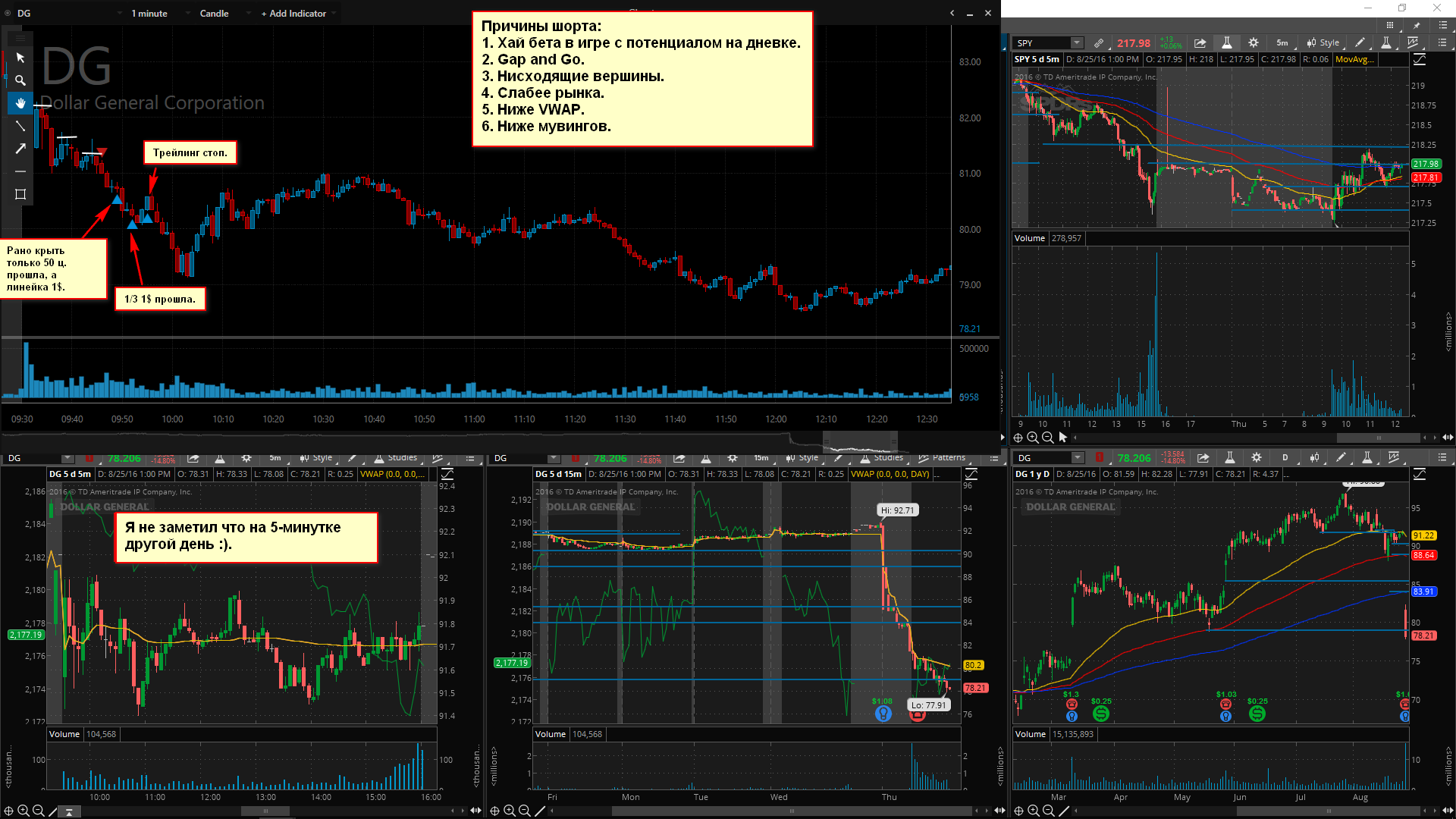1456x819 pixels.
Task: Toggle the scroll-to-end button under DG 5m chart
Action: pos(69,811)
